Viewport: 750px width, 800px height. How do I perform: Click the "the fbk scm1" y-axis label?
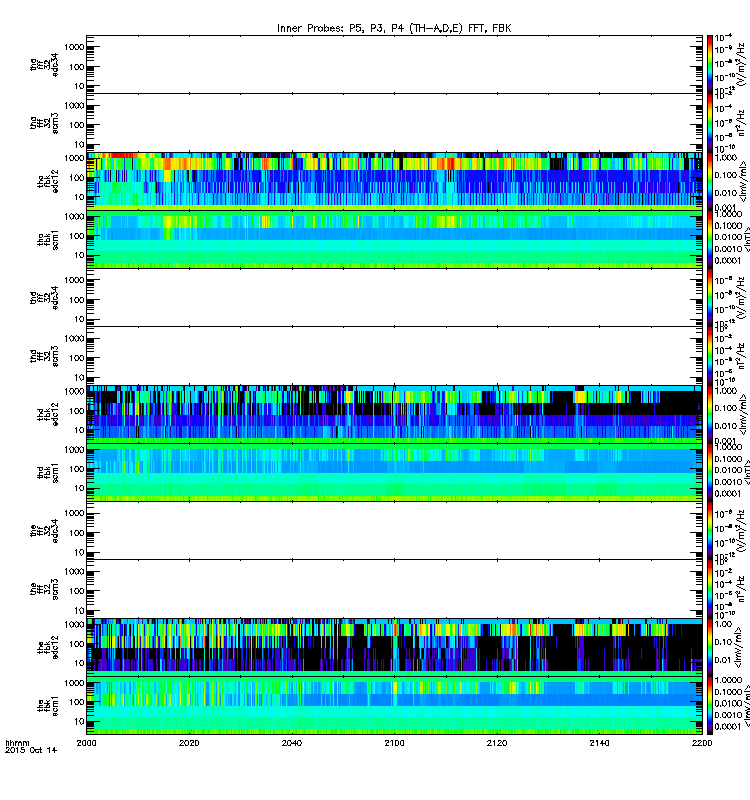(x=48, y=706)
